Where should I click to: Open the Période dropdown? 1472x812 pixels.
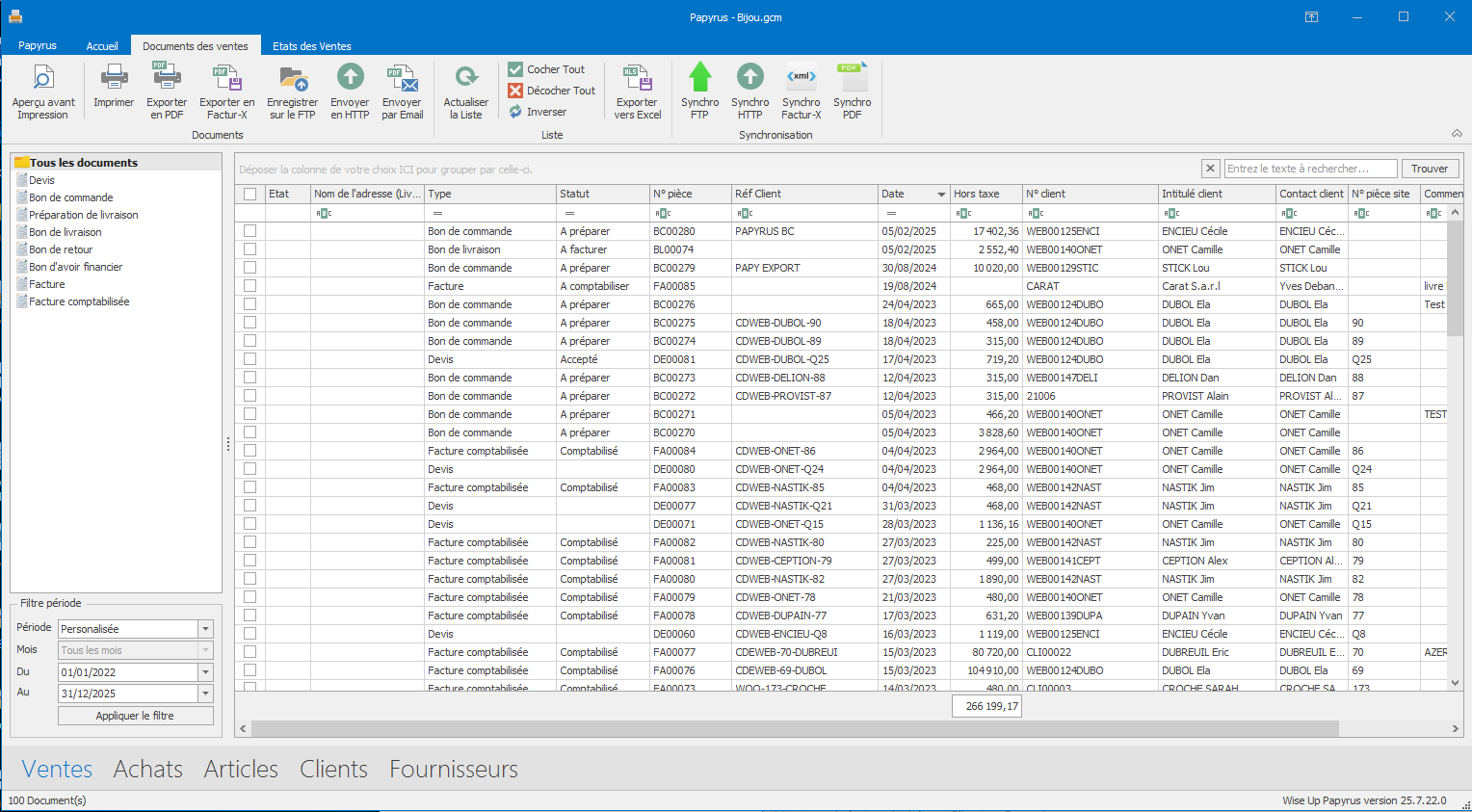tap(205, 629)
